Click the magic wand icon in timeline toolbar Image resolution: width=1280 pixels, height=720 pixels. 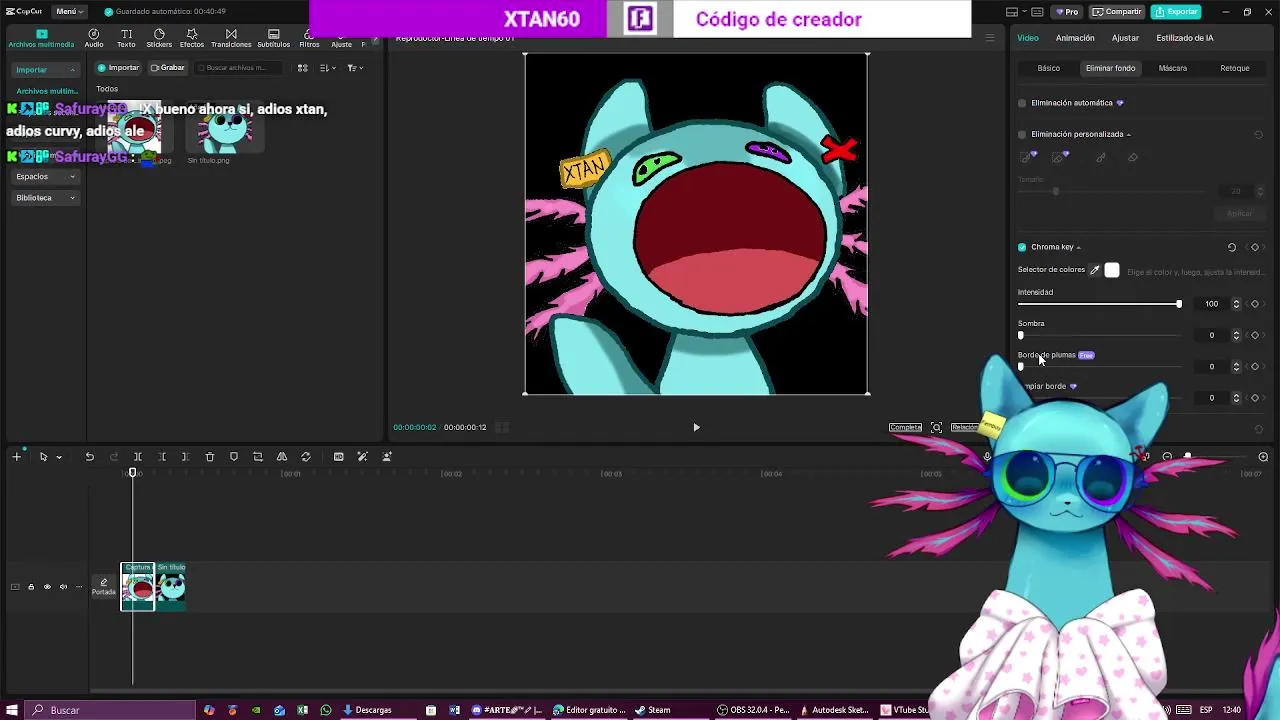pos(363,457)
